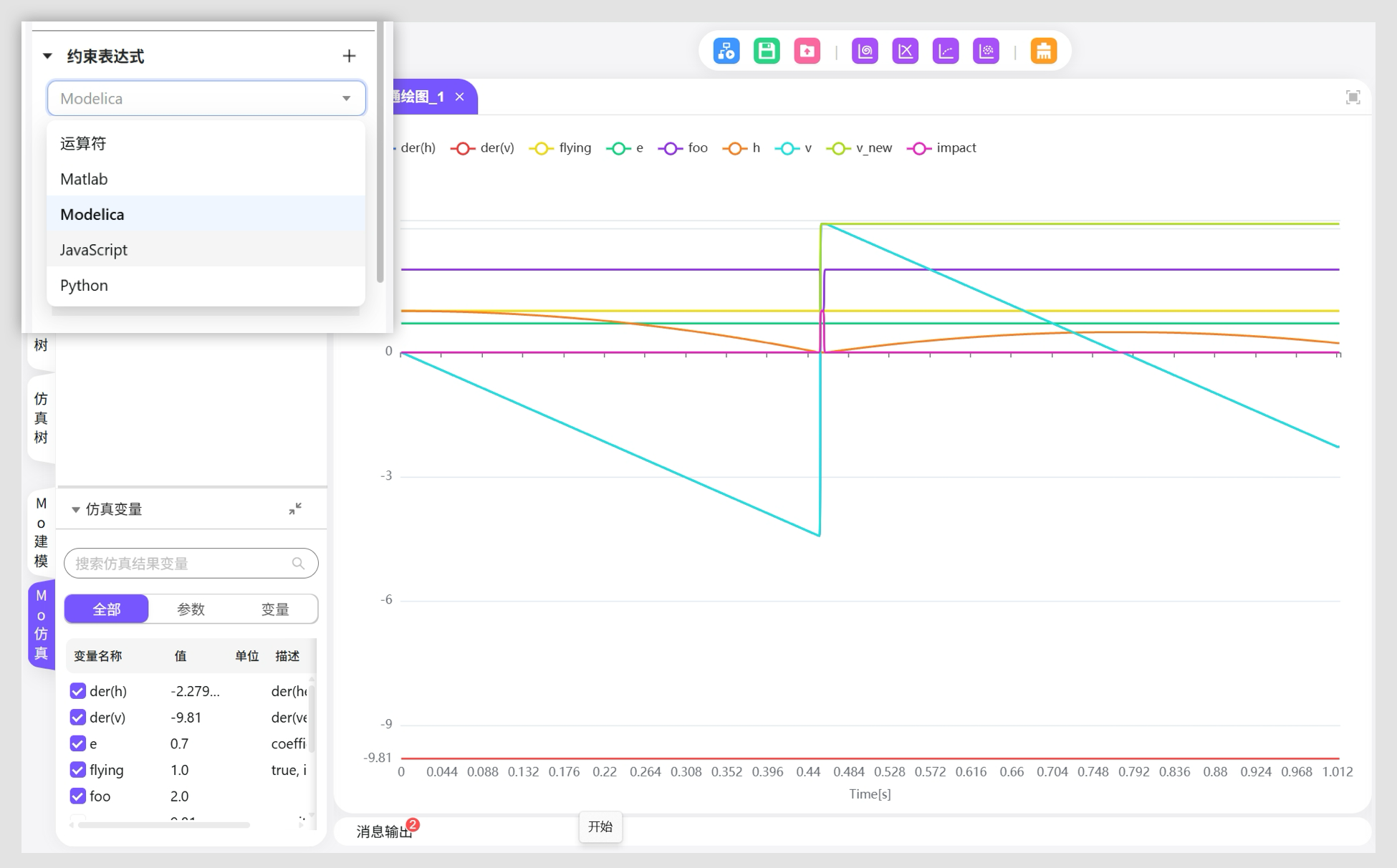
Task: Uncheck the foo variable checkbox
Action: pos(77,796)
